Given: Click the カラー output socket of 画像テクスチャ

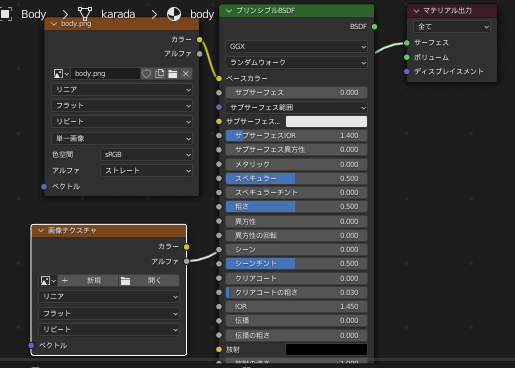Looking at the screenshot, I should click(x=186, y=247).
